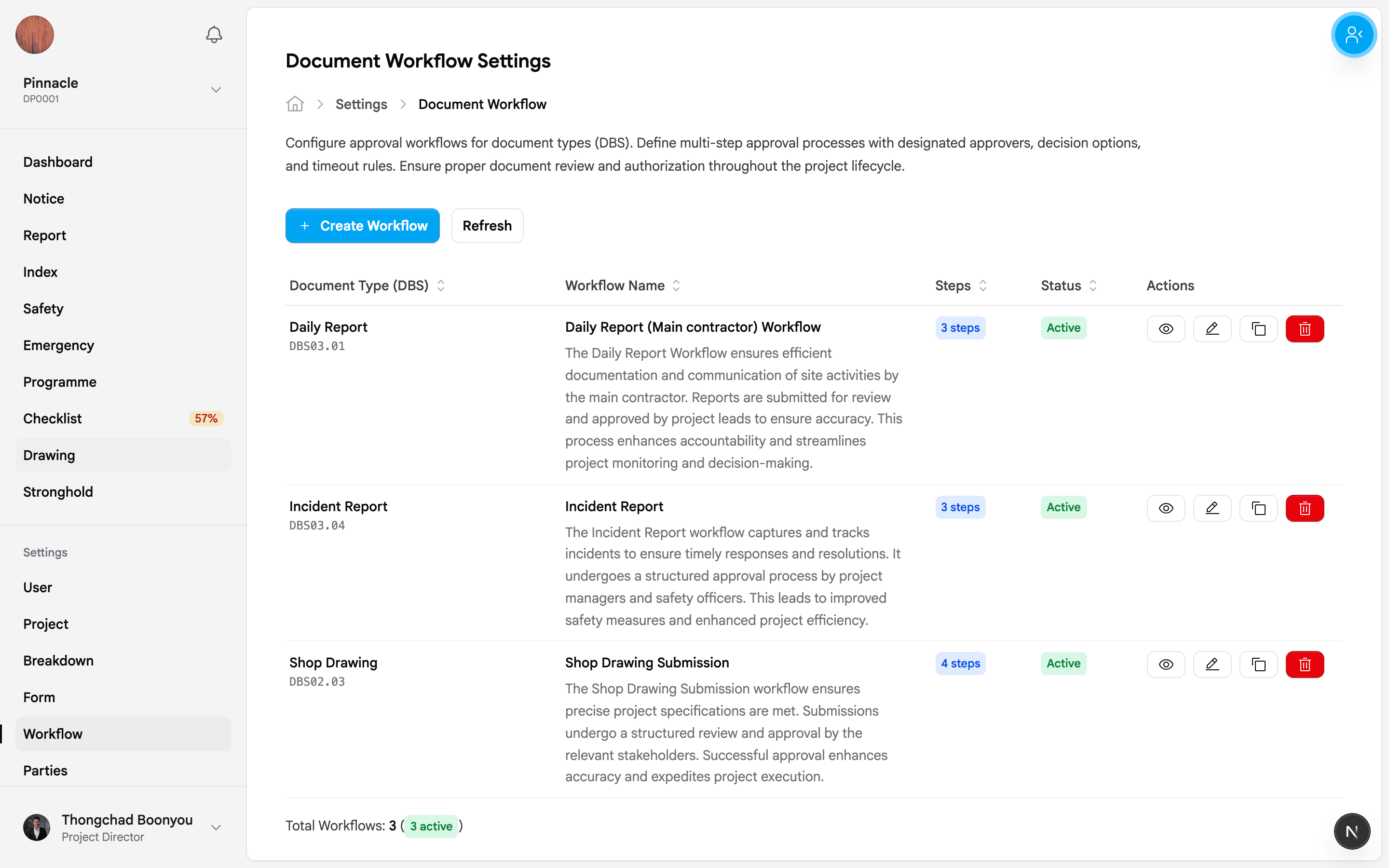Image resolution: width=1389 pixels, height=868 pixels.
Task: Edit the Shop Drawing Submission workflow
Action: [1212, 664]
